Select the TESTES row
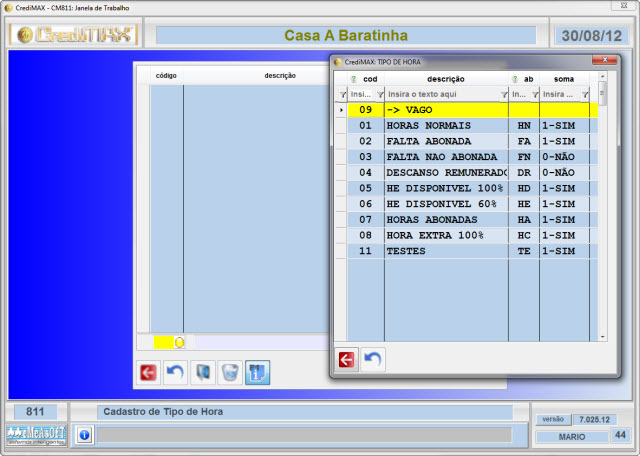Screen dimensions: 640x456 pos(445,251)
